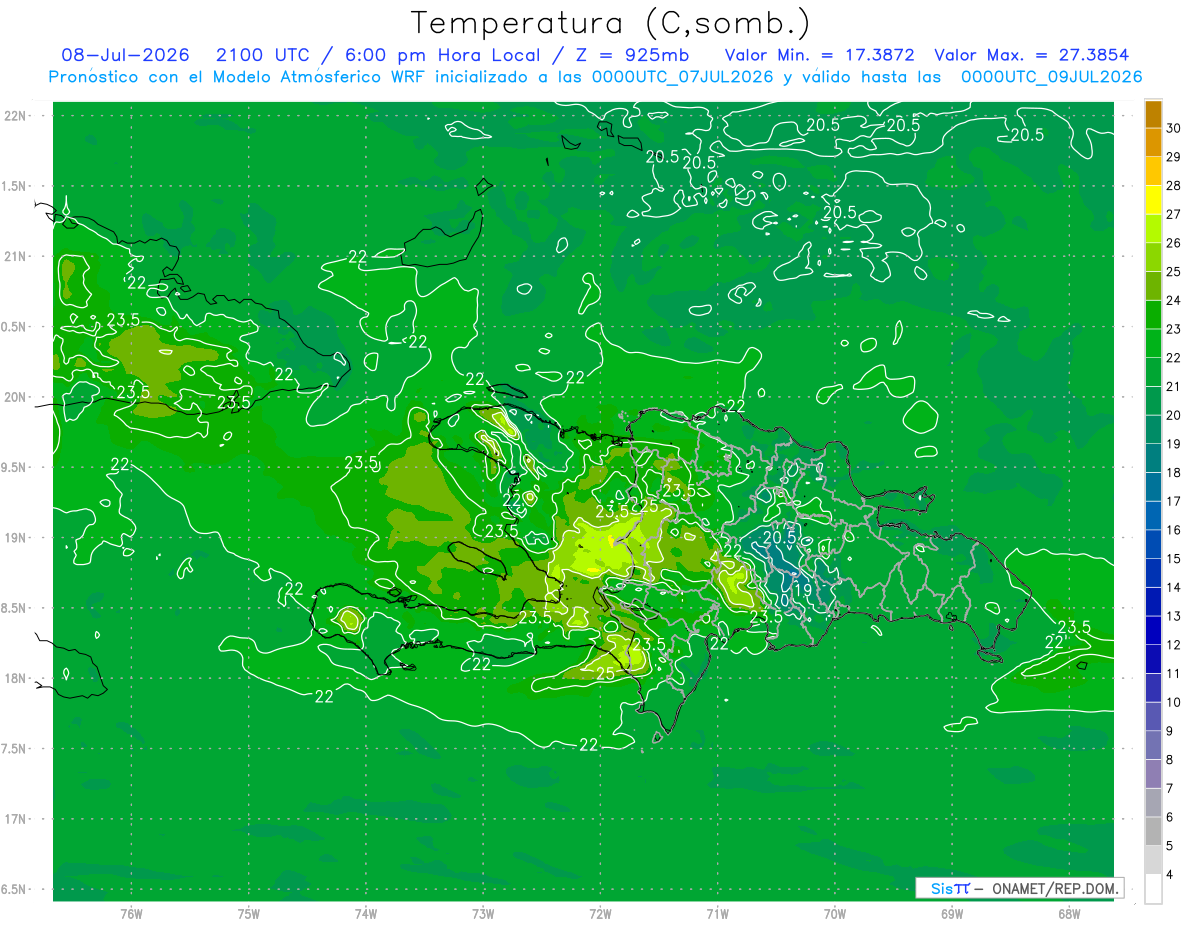Click the "68W" longitude axis label
Image resolution: width=1200 pixels, height=927 pixels.
pos(1069,914)
